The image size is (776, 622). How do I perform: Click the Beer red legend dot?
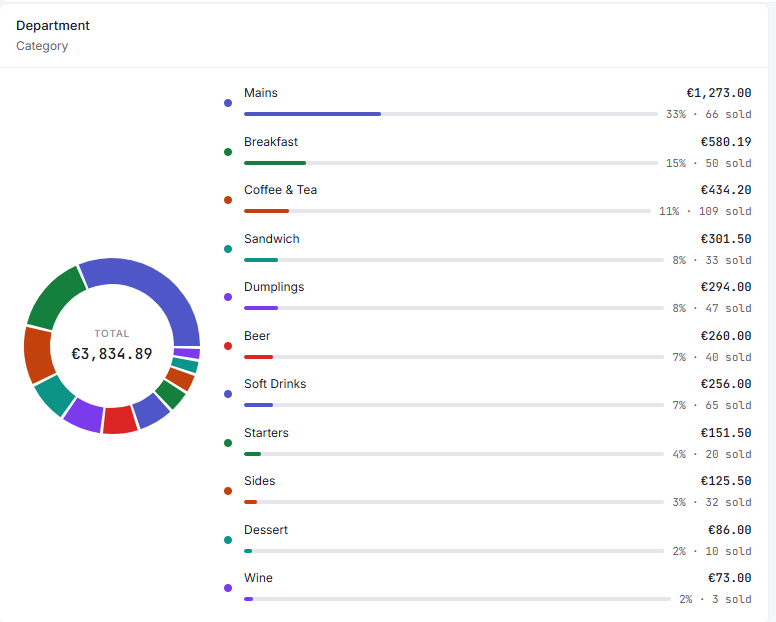(228, 346)
